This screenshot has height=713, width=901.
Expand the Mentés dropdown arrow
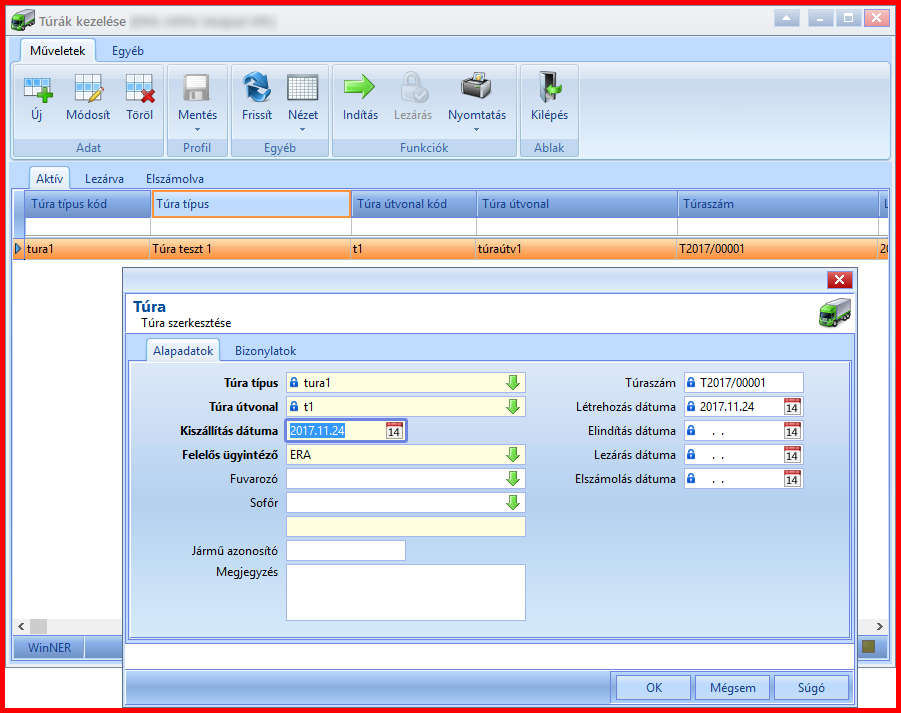[197, 129]
